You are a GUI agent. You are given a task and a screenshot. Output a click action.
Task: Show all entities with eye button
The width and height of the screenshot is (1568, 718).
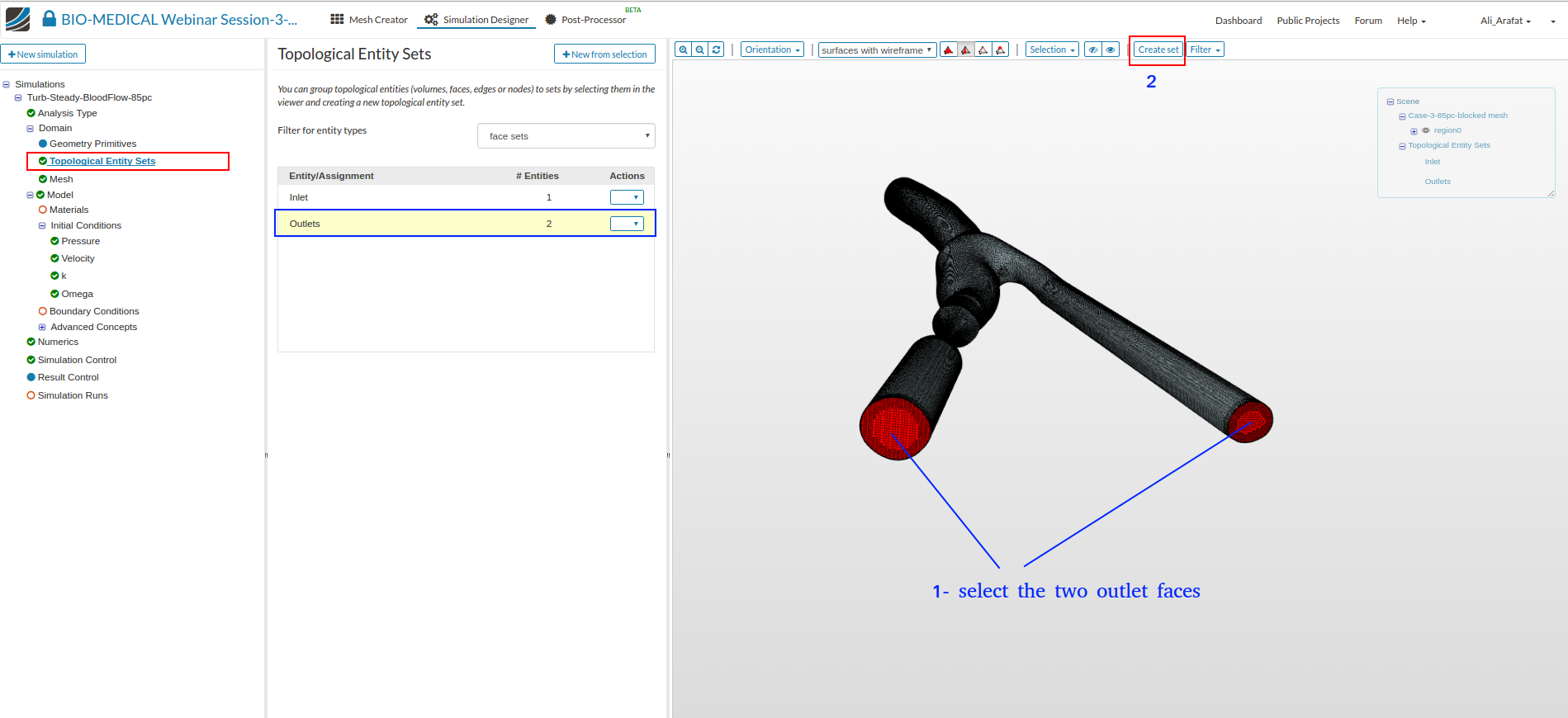(x=1111, y=50)
